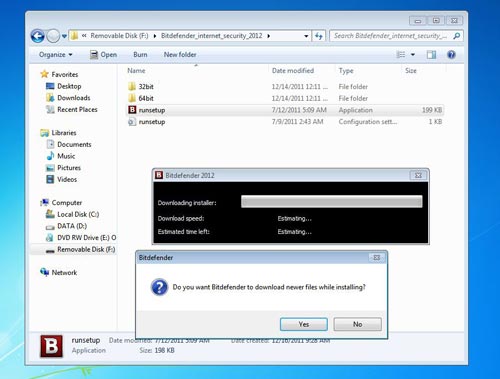Expand the arrow after Removable Disk (F:) breadcrumb
This screenshot has width=500, height=379.
coord(155,36)
